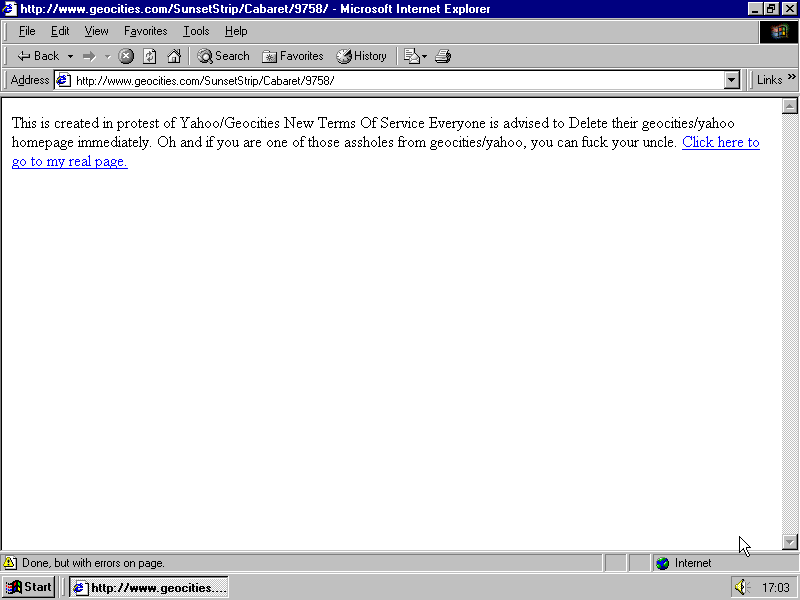Screen dimensions: 800x600
Task: Print the page using printer icon
Action: [x=443, y=56]
